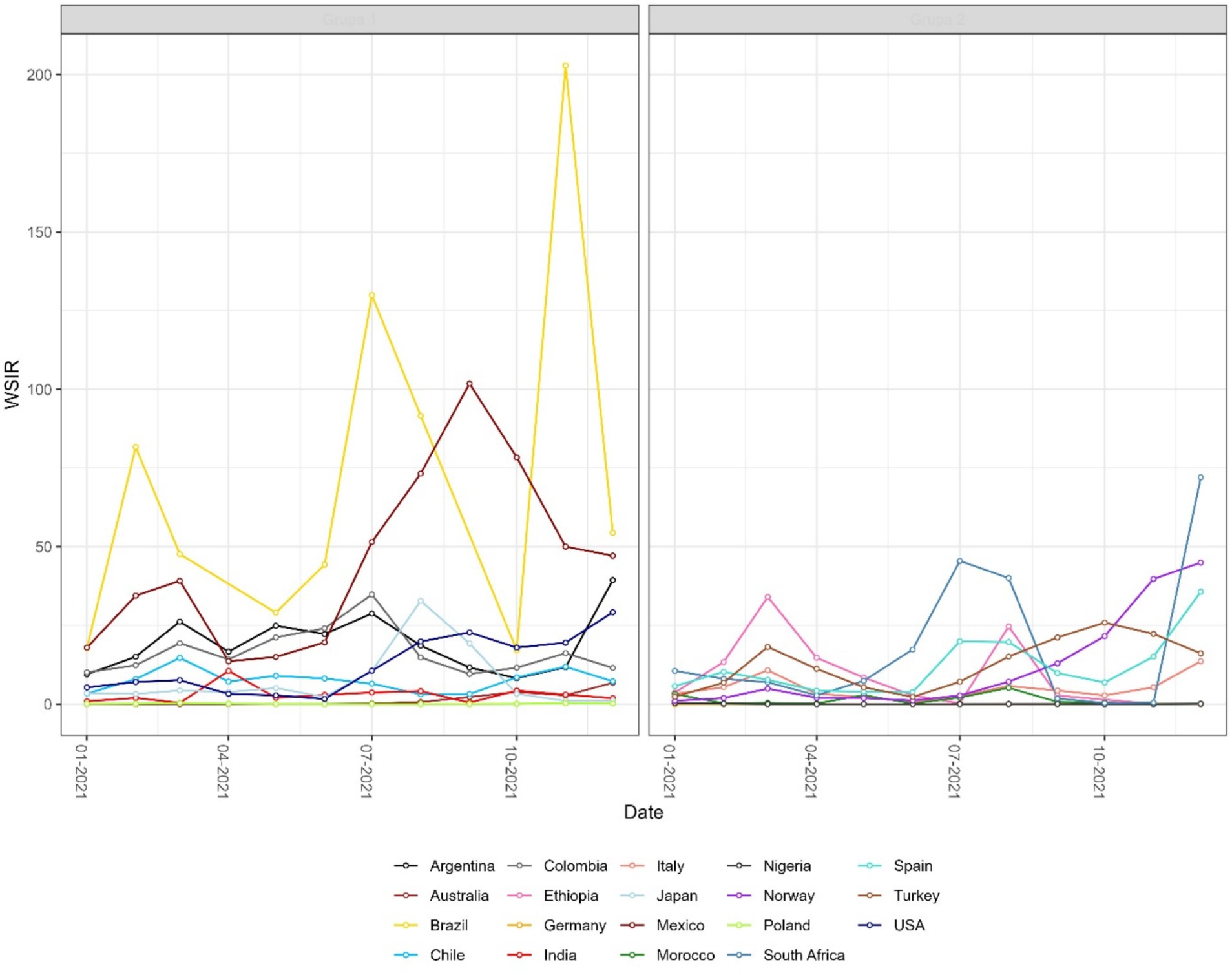This screenshot has height=975, width=1232.
Task: Click Norway's last data point near 45
Action: (x=1200, y=563)
